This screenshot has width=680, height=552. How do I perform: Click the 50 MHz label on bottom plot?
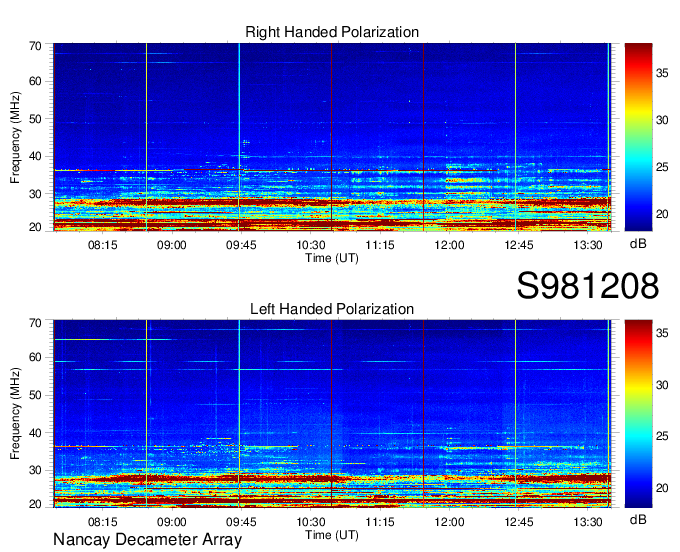coord(35,395)
